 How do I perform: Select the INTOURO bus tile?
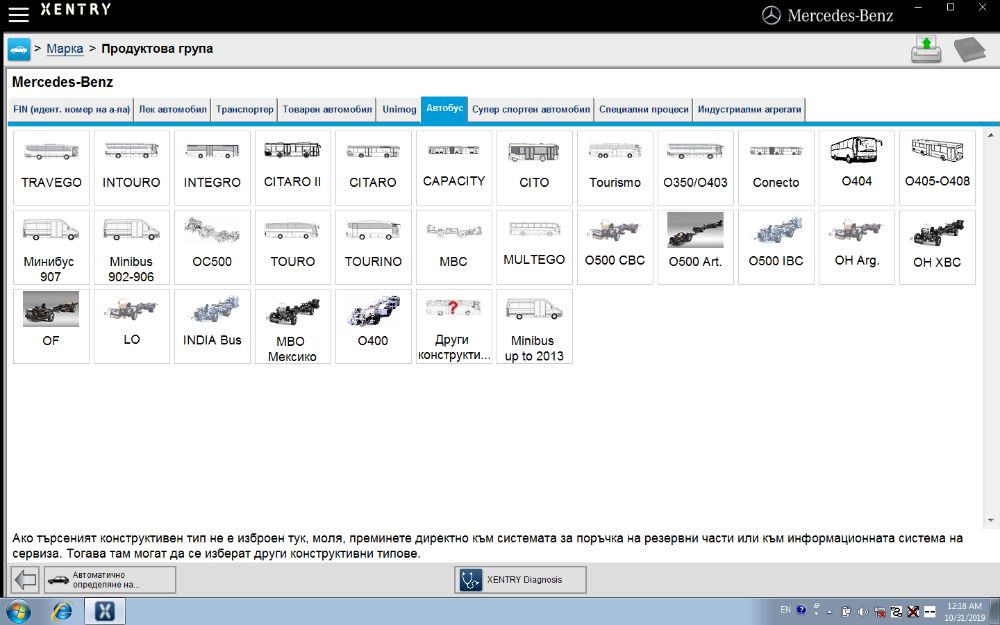(131, 168)
